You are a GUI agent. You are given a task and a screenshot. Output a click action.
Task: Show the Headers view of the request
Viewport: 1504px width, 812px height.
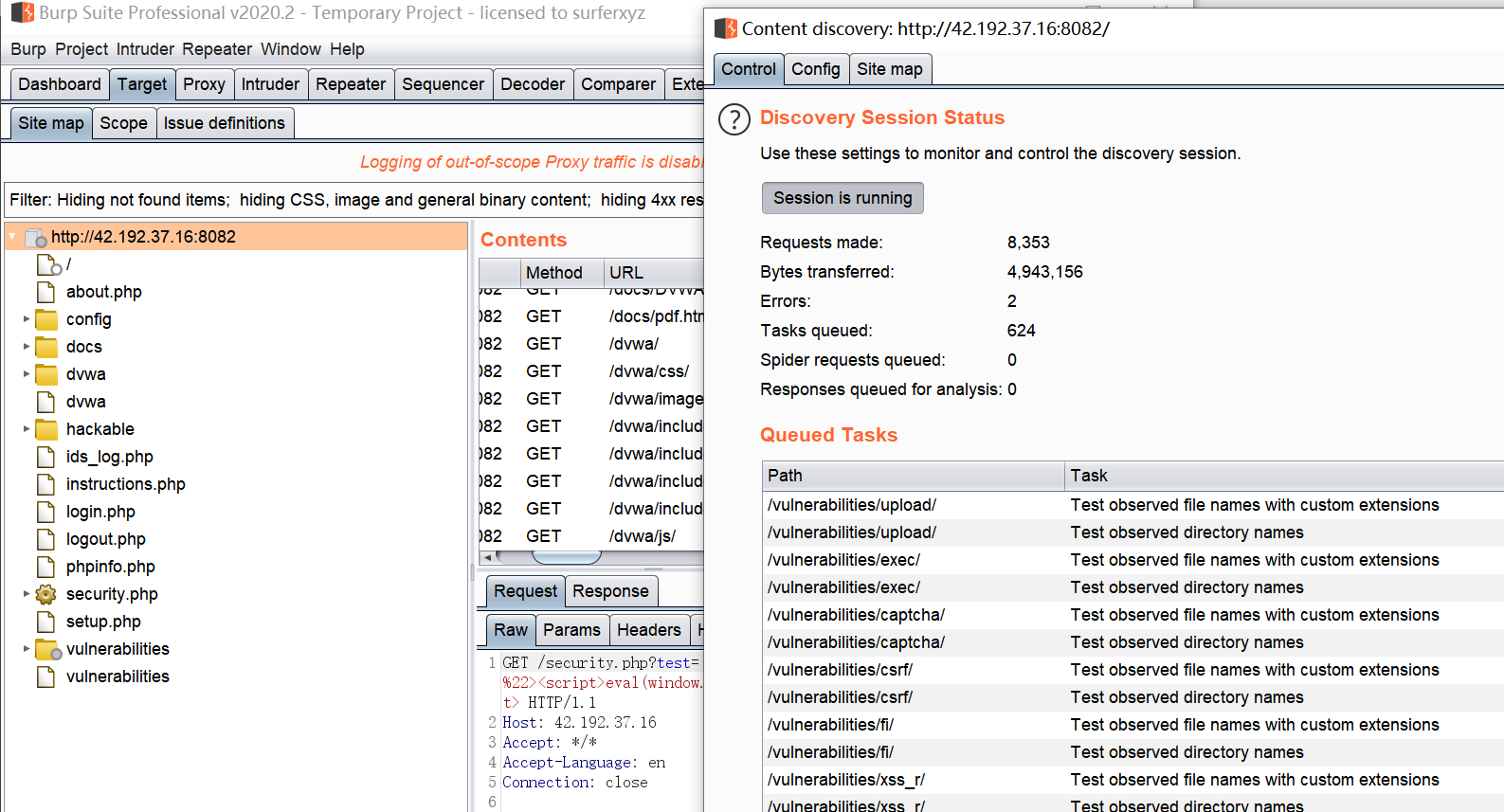point(648,630)
